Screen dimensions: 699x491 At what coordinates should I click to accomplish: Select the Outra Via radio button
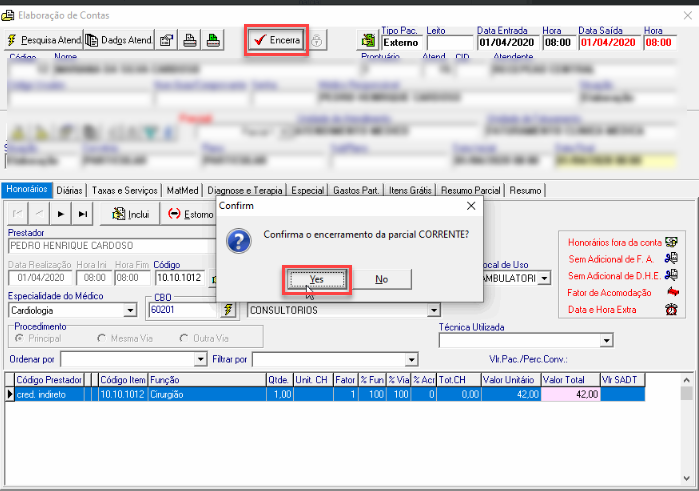point(183,338)
